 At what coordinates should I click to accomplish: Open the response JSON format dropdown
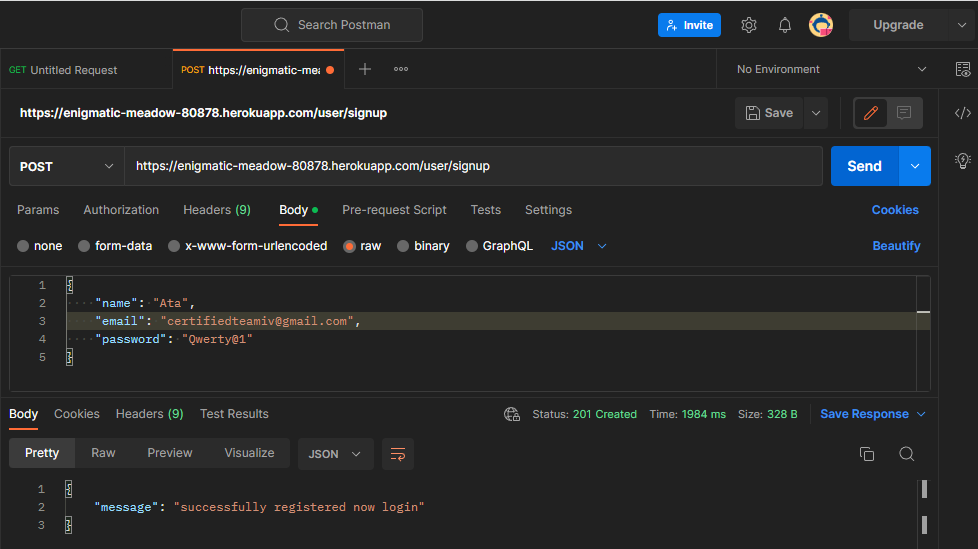point(336,454)
